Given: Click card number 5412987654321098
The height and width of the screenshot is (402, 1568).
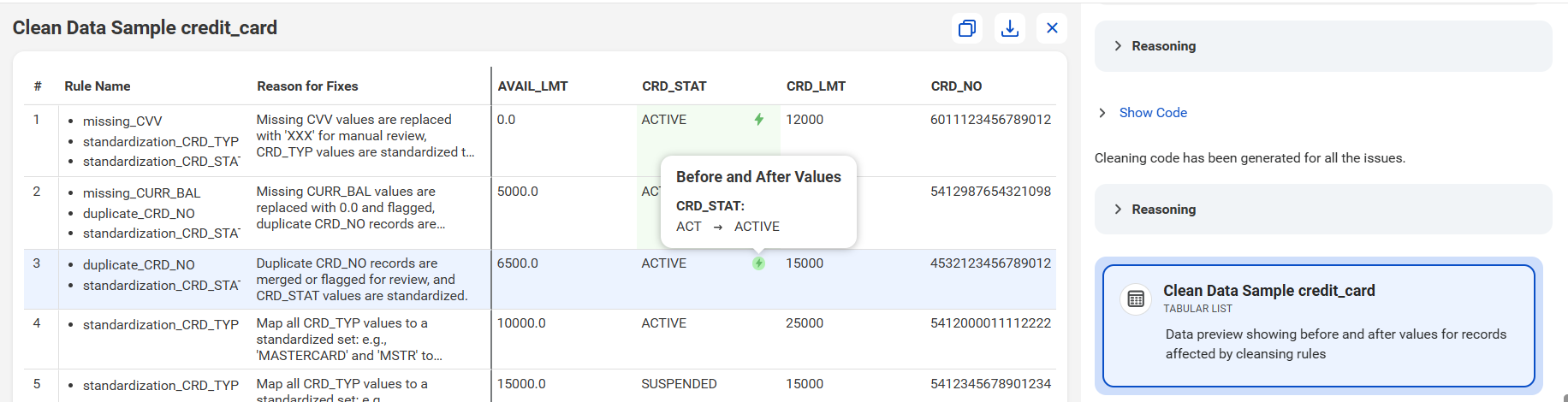Looking at the screenshot, I should [990, 192].
